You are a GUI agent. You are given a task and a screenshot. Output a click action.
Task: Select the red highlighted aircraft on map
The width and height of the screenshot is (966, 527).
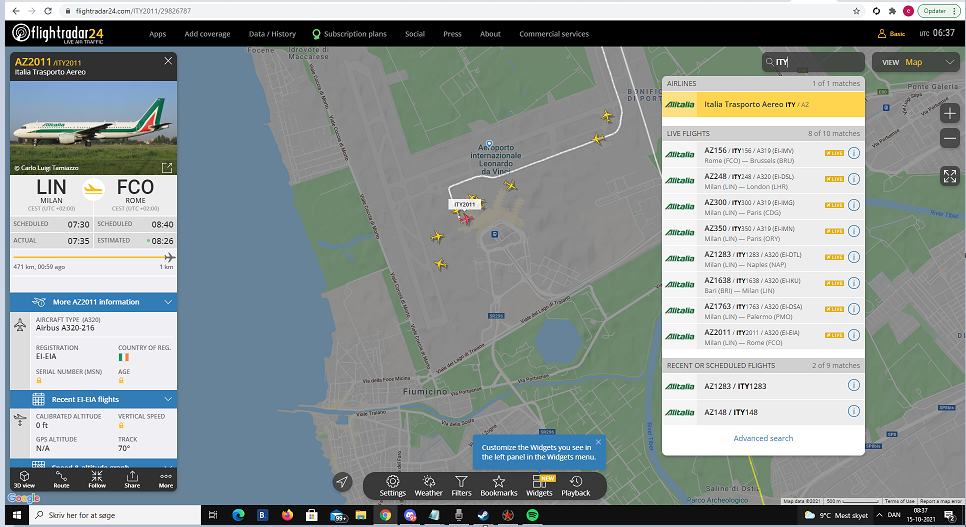[x=466, y=218]
